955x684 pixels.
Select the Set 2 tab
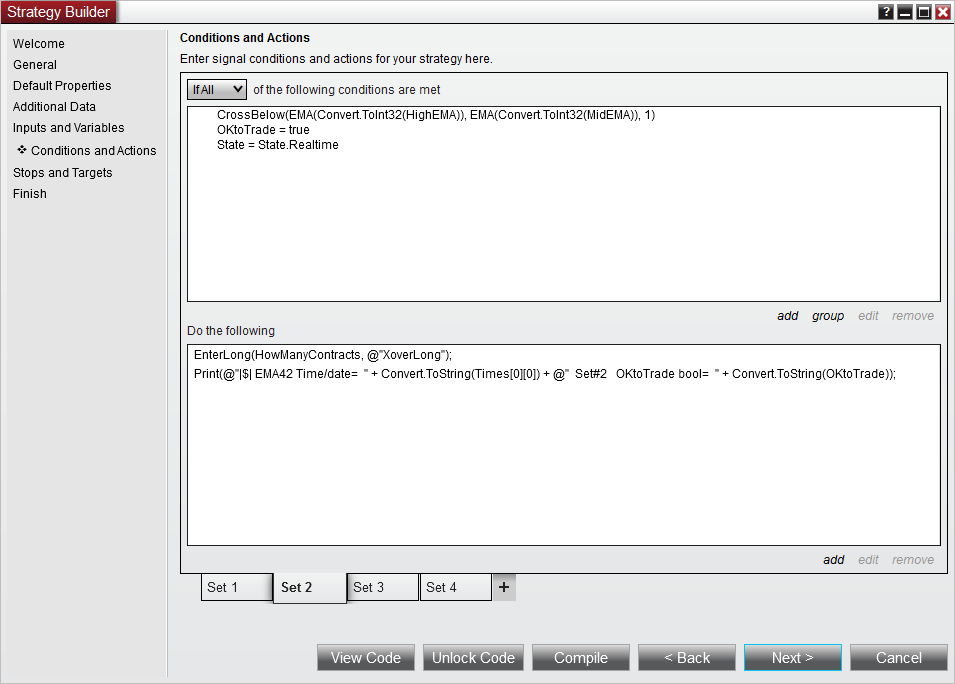coord(309,588)
